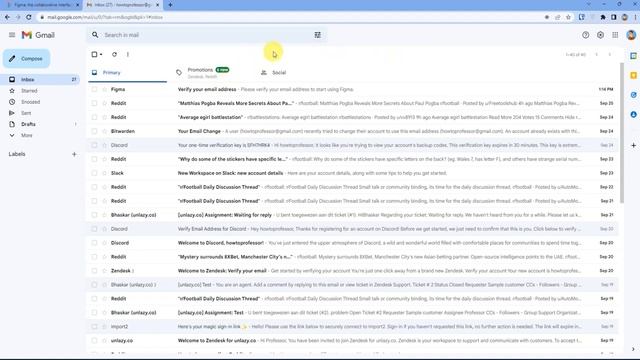Open Tasks in the side panel
This screenshot has width=640, height=360.
(633, 95)
